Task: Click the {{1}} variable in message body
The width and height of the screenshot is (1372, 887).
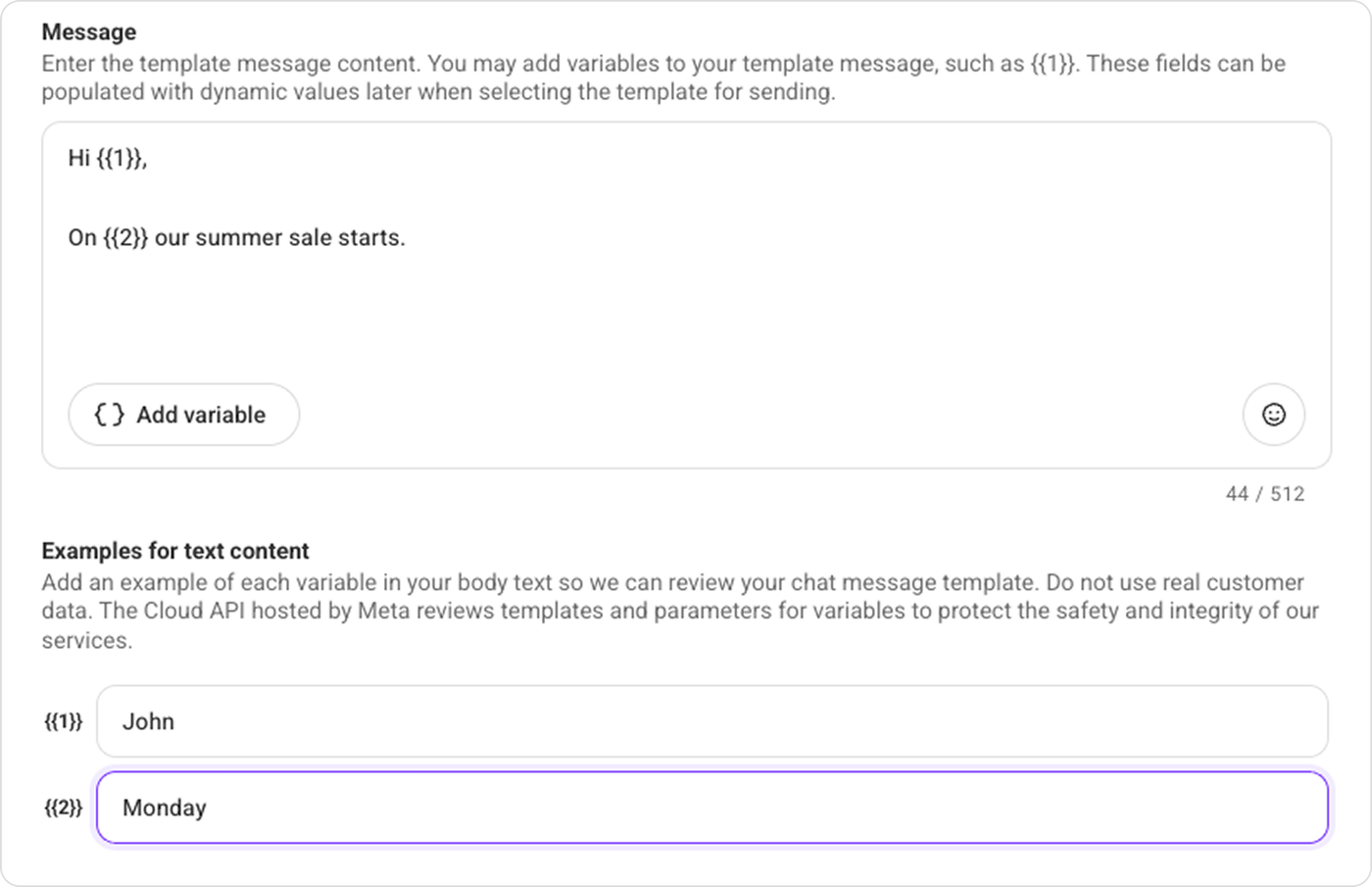Action: tap(120, 159)
